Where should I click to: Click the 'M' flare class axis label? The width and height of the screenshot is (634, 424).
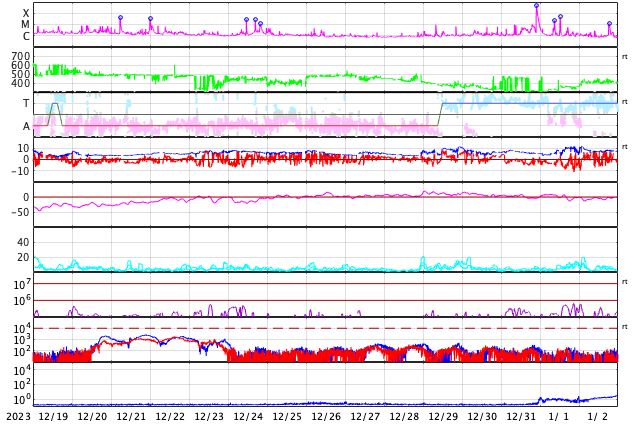tap(25, 25)
